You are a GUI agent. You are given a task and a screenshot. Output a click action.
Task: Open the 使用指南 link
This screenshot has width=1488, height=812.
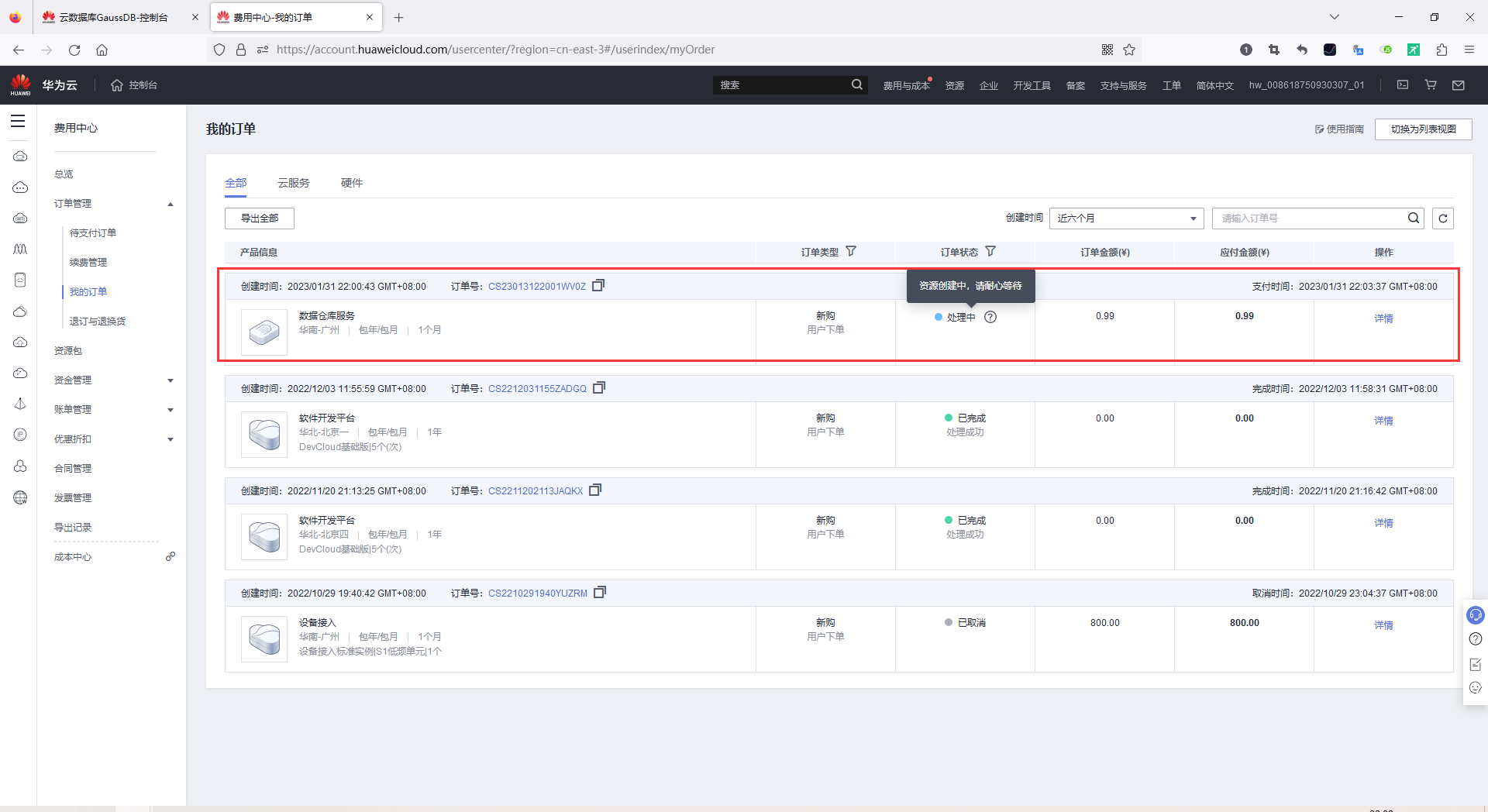click(1339, 129)
